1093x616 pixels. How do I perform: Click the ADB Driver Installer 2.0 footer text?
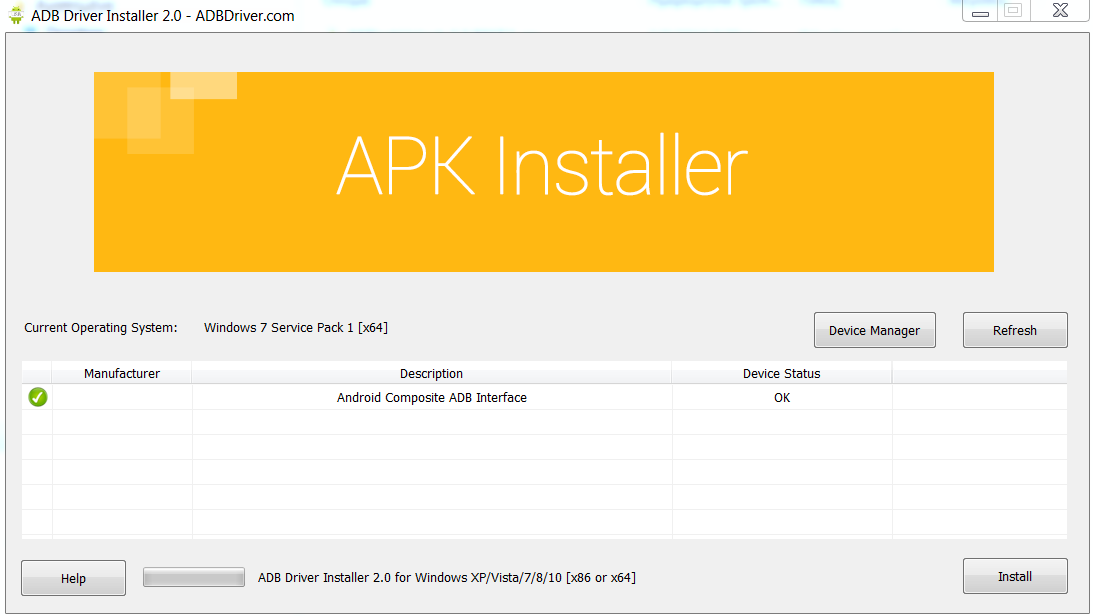pos(447,578)
